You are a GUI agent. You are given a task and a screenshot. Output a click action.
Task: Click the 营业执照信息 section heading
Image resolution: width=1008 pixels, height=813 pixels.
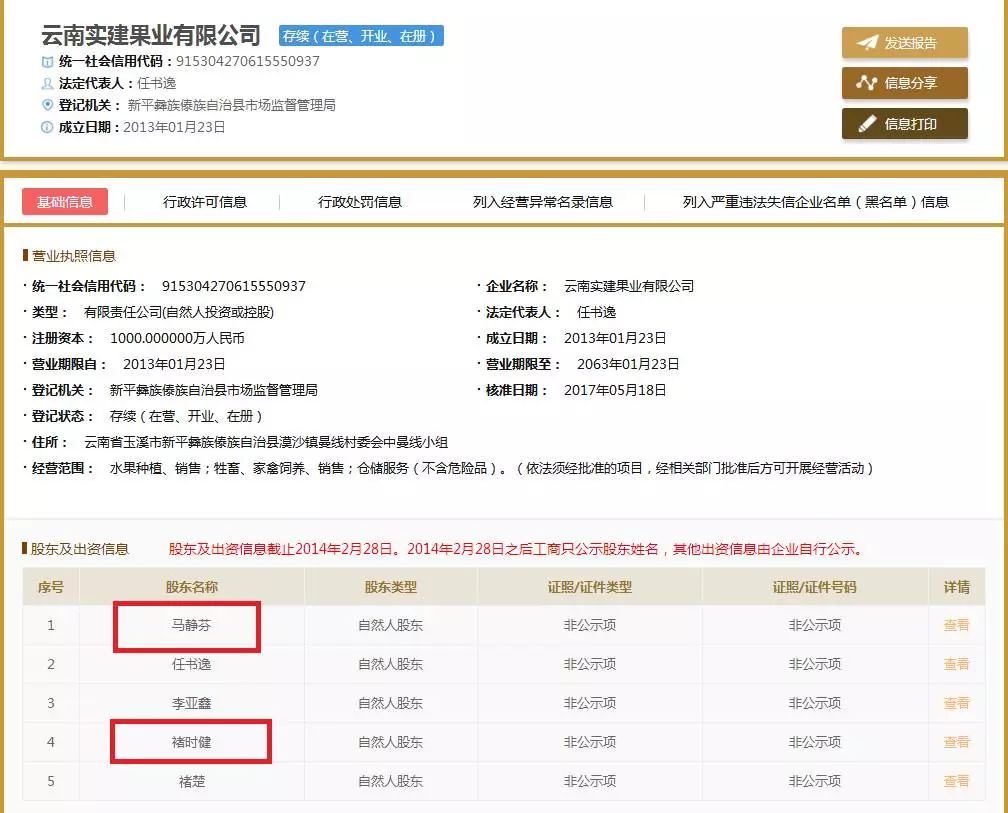point(74,256)
